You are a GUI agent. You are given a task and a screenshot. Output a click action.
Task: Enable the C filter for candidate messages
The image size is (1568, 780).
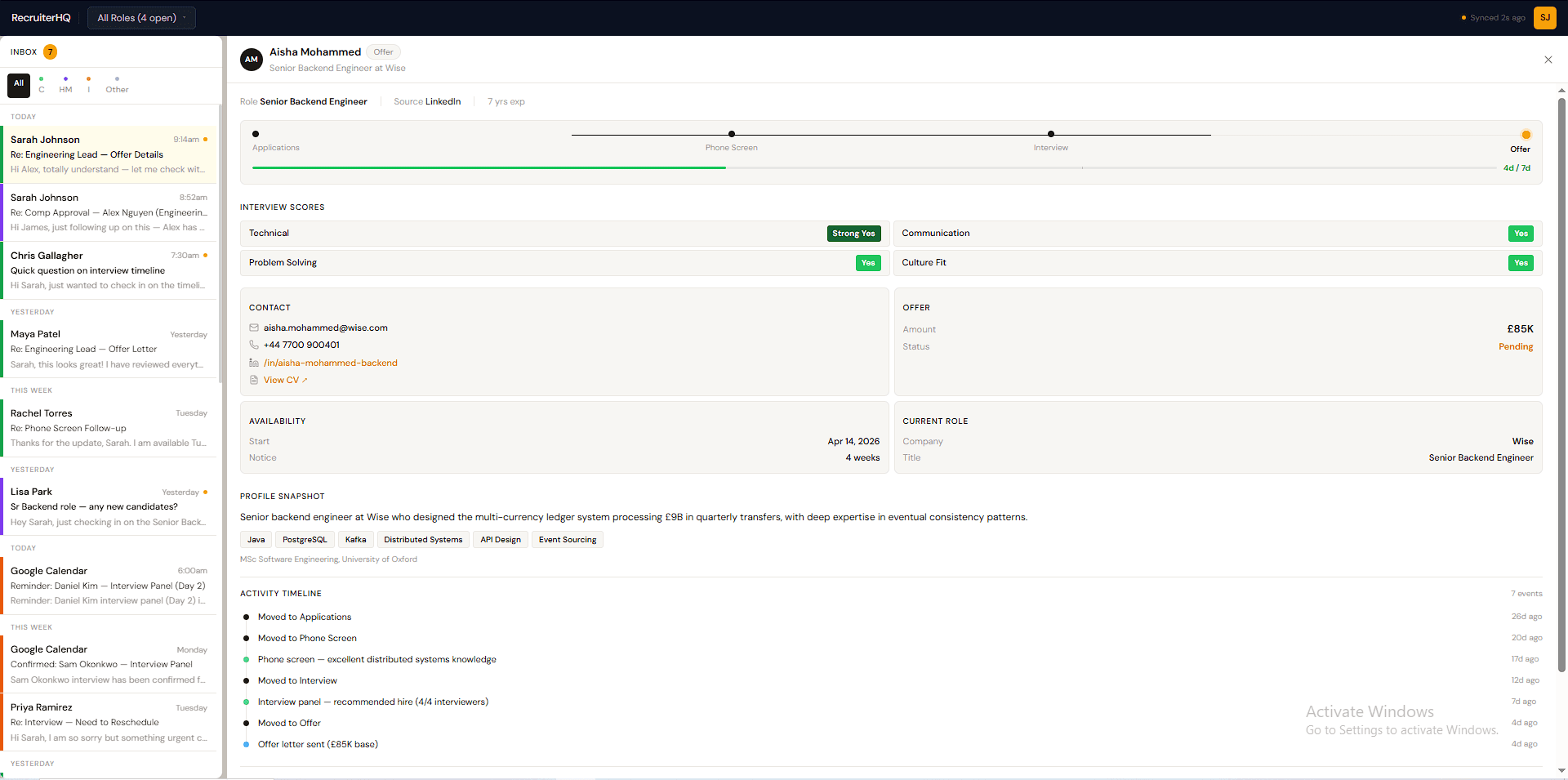[x=41, y=86]
